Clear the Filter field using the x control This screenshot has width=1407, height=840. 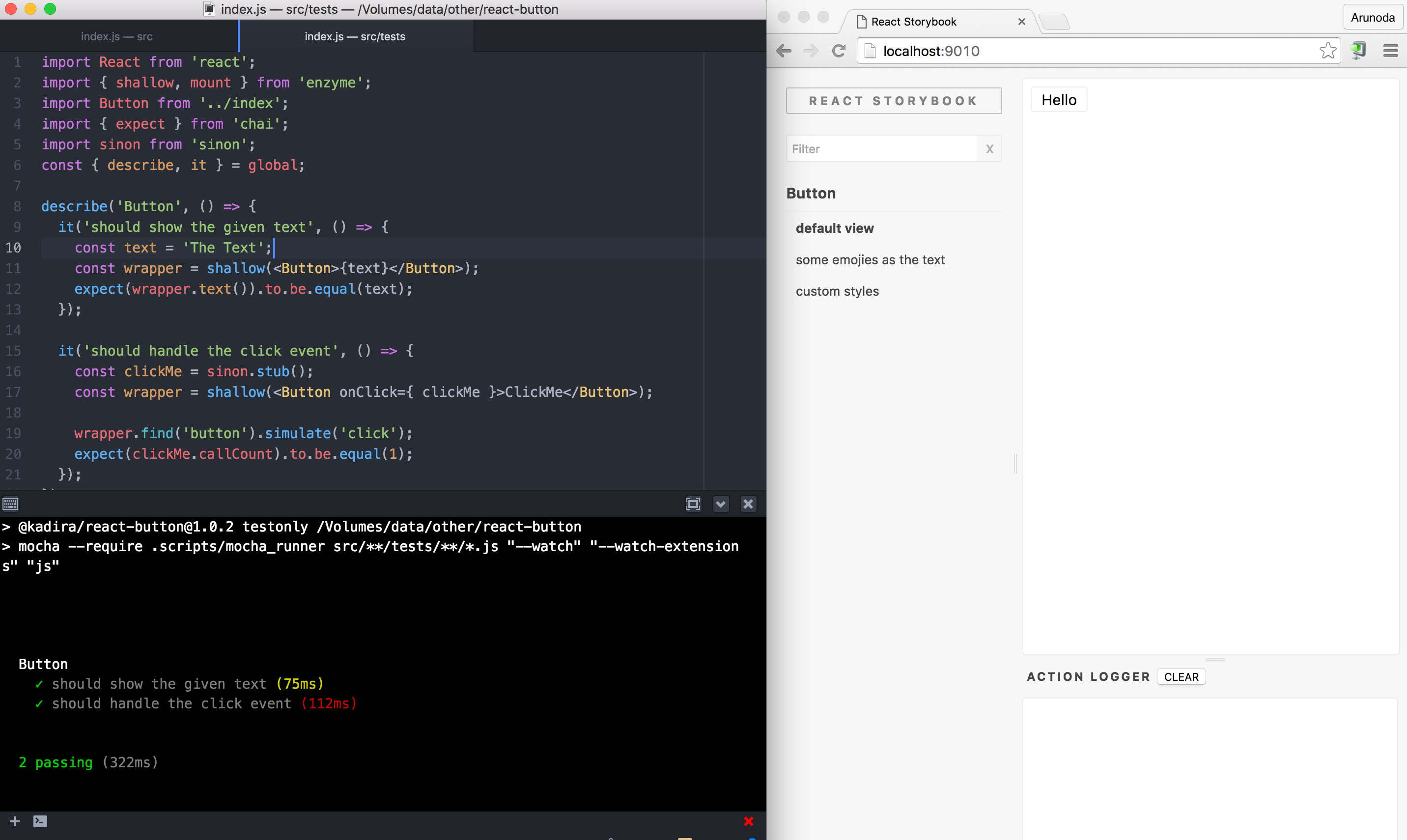point(989,148)
